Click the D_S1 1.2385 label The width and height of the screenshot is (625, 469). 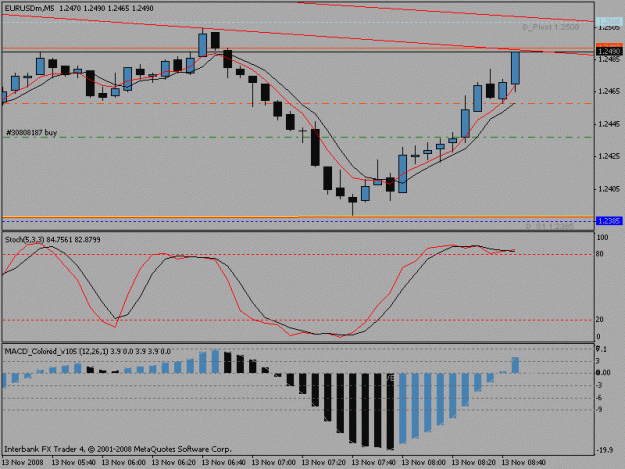point(550,226)
